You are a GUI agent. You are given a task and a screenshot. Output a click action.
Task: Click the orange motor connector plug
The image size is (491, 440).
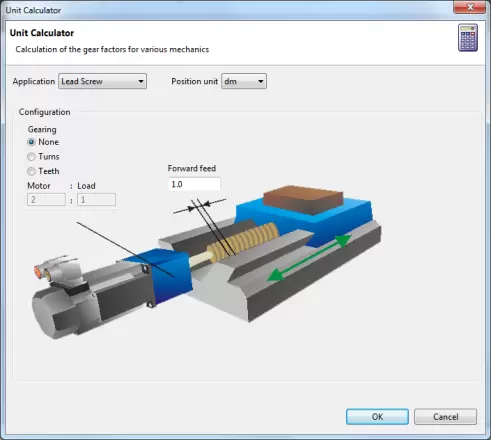point(38,272)
